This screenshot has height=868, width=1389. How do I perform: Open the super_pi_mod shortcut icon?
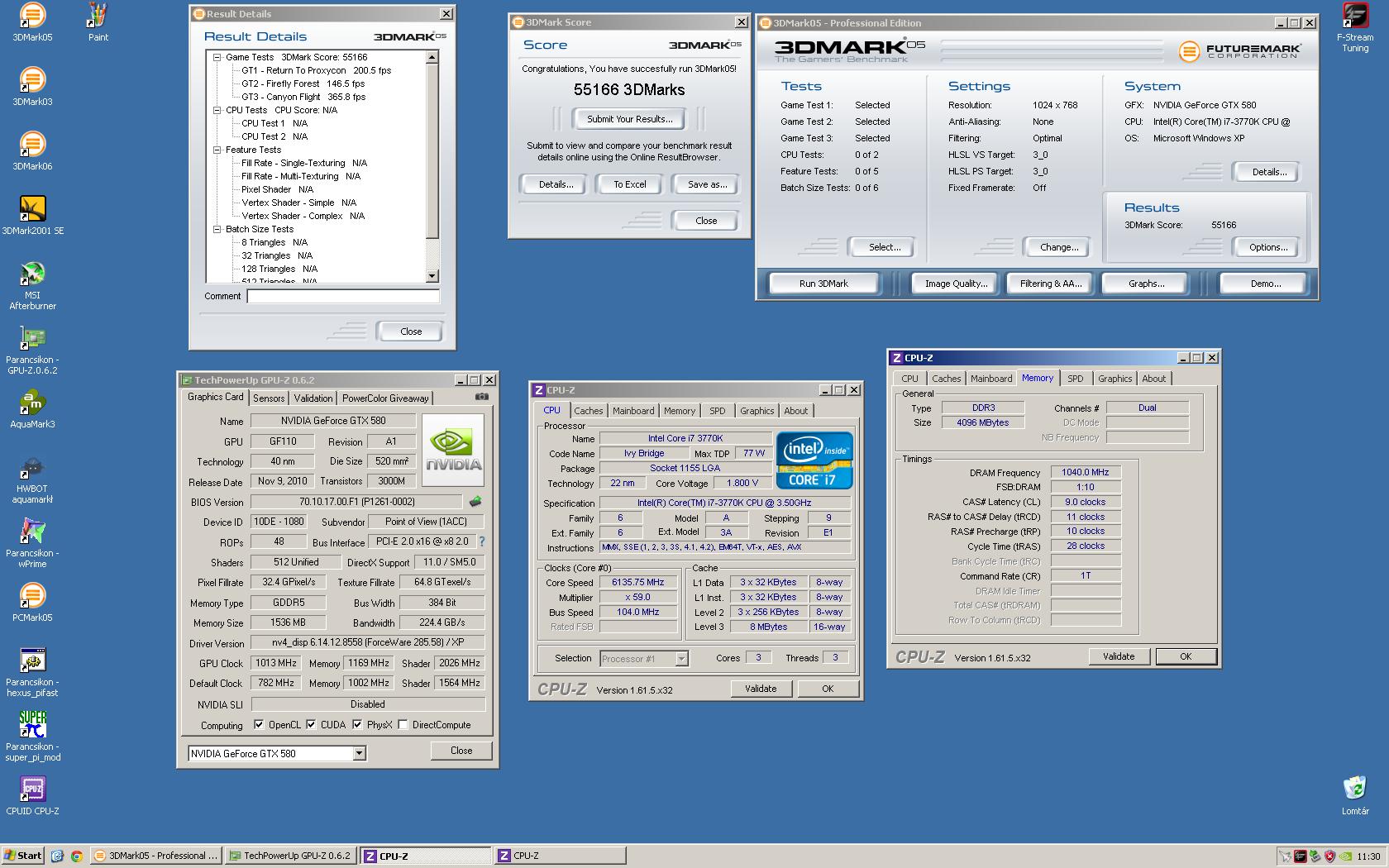tap(32, 726)
